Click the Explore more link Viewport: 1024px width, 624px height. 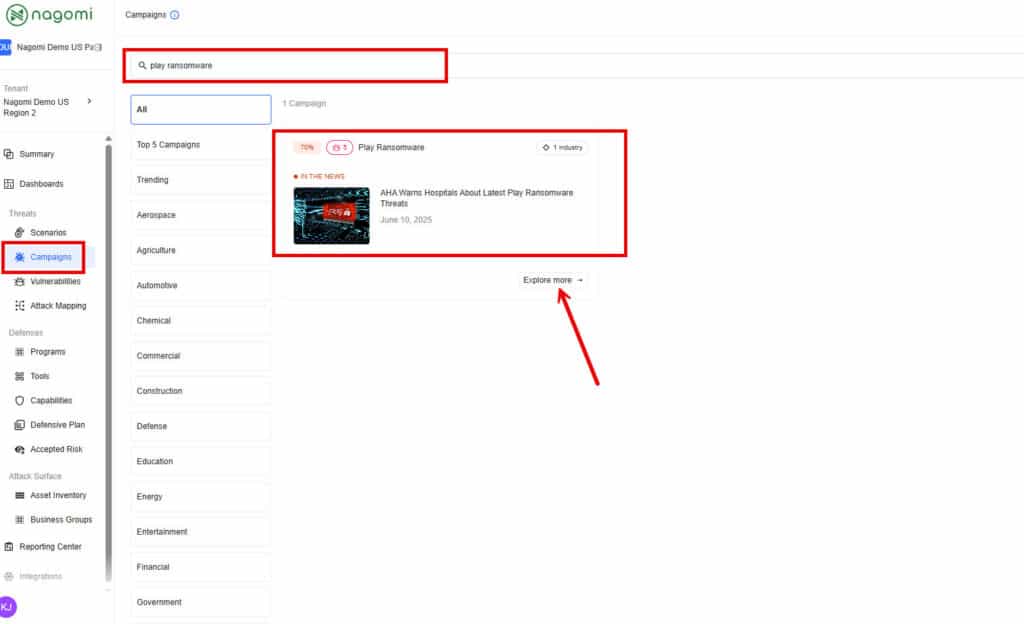coord(552,280)
